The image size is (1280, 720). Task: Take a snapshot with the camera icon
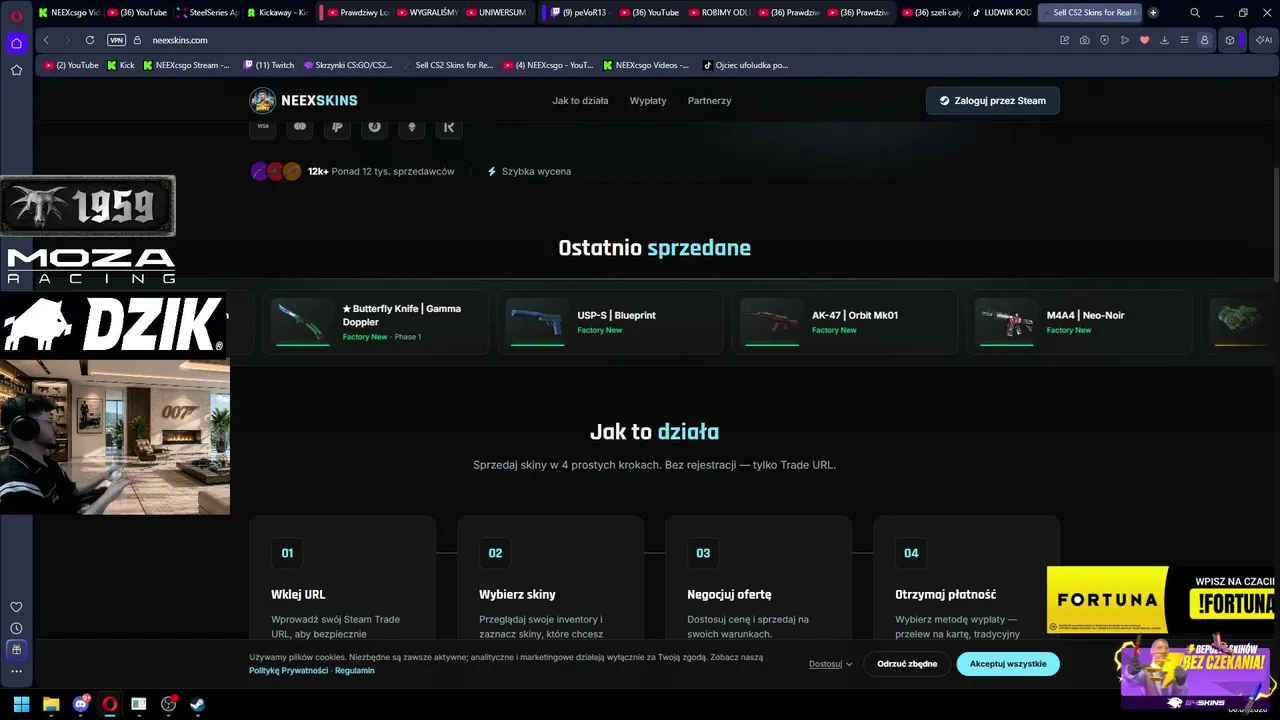click(x=1084, y=40)
